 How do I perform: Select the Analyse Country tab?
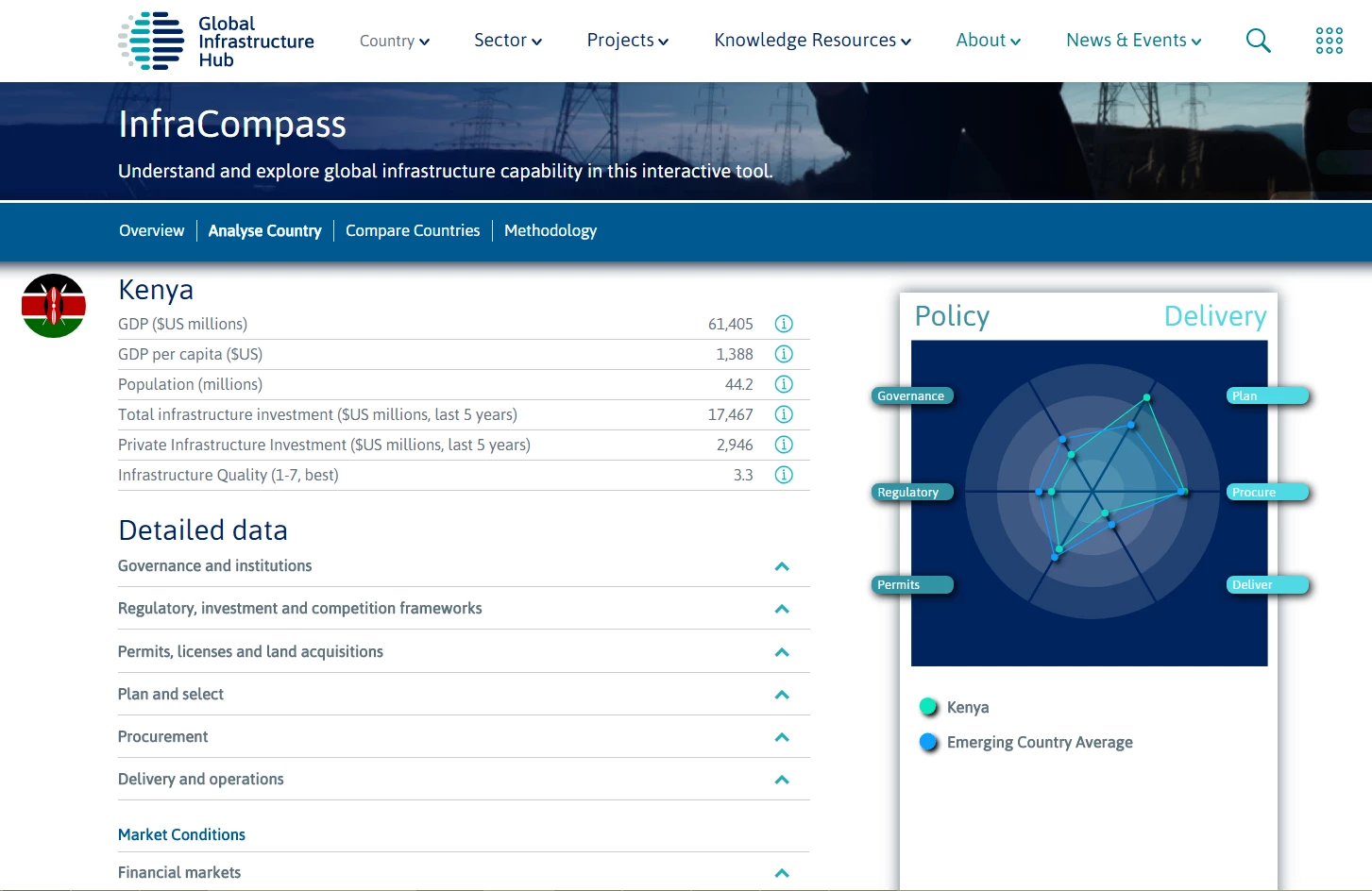coord(264,230)
